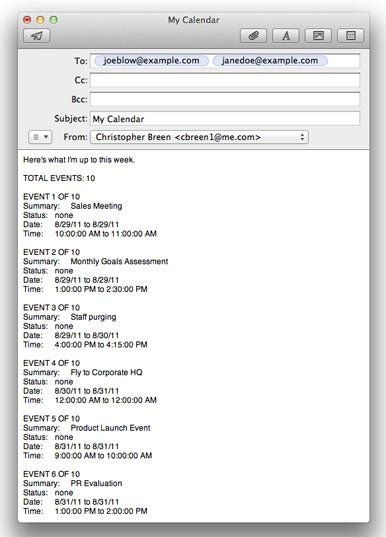Zoom the window with the green button
The width and height of the screenshot is (386, 537).
(x=54, y=20)
